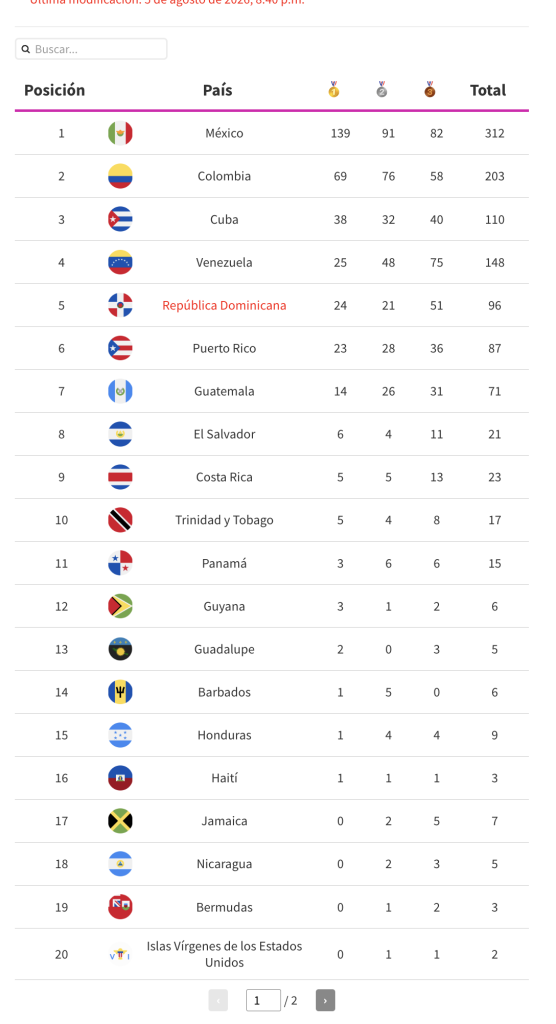Click the Colombia country name

tap(224, 176)
